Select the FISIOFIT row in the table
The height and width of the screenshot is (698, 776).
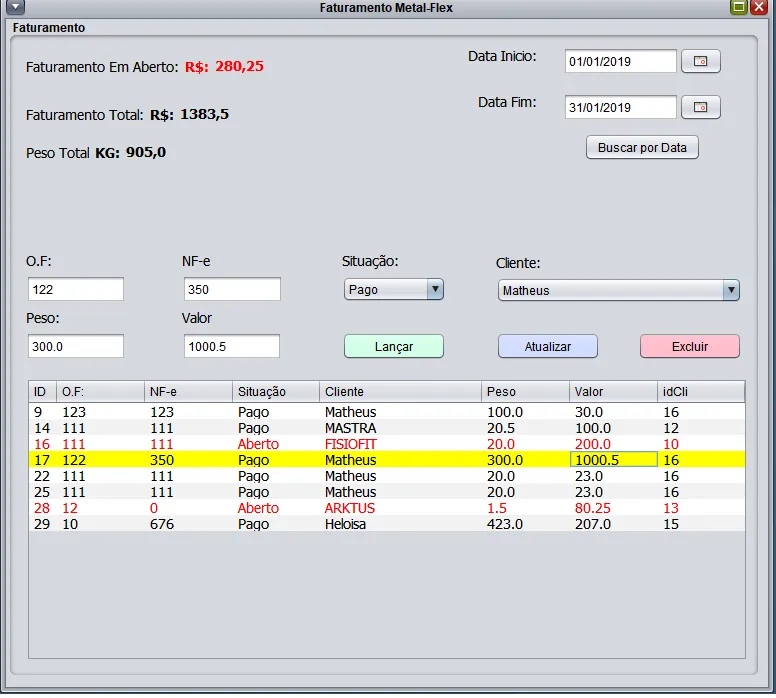tap(351, 444)
